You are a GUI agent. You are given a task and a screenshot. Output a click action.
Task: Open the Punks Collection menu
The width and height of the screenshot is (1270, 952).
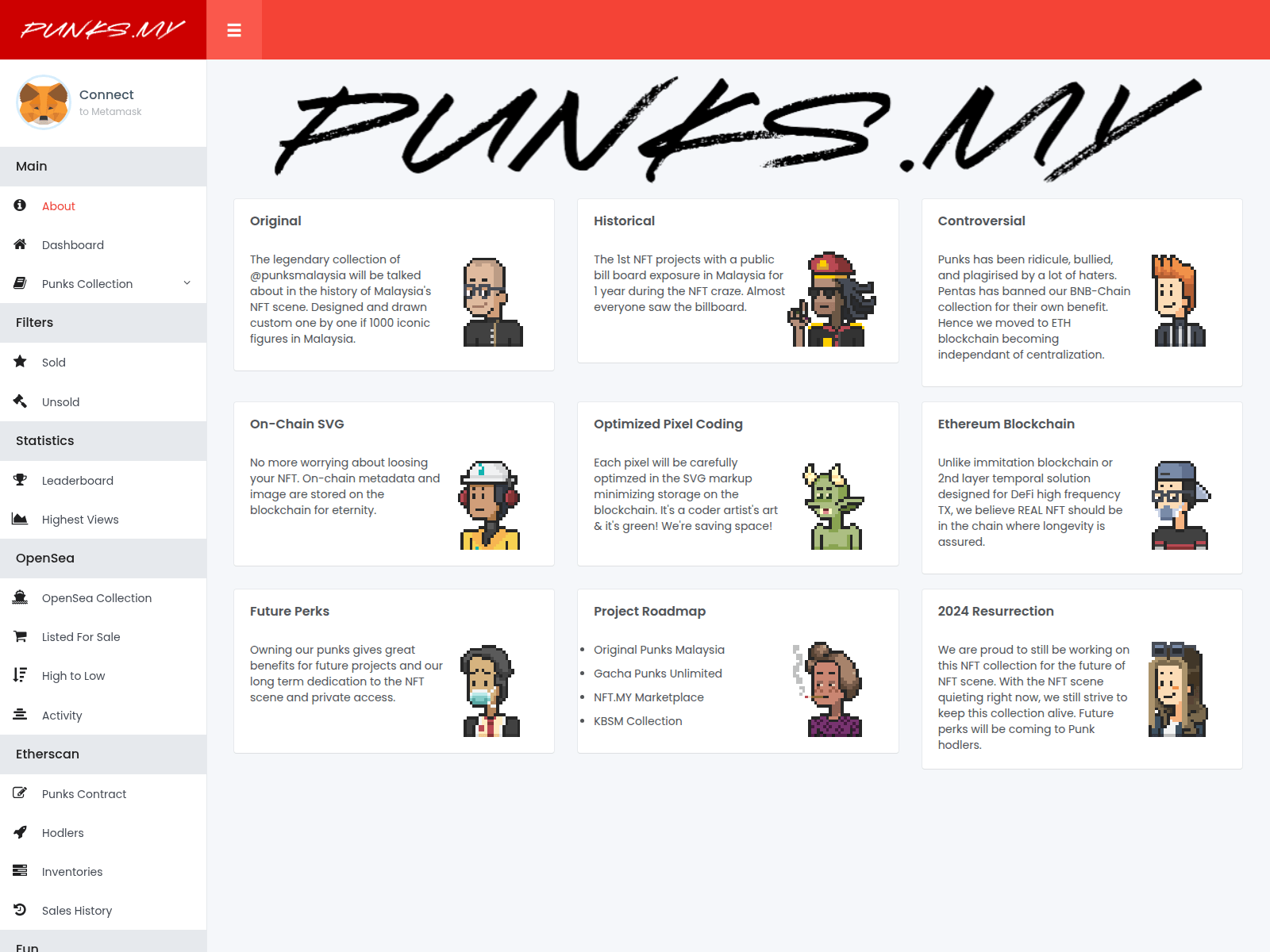(x=103, y=284)
